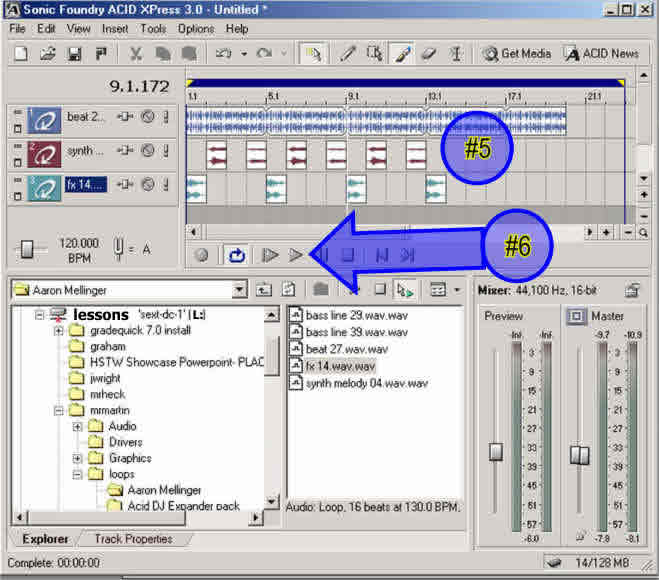Open the Aaron Mellinger folder dropdown
The image size is (659, 580).
coord(239,289)
